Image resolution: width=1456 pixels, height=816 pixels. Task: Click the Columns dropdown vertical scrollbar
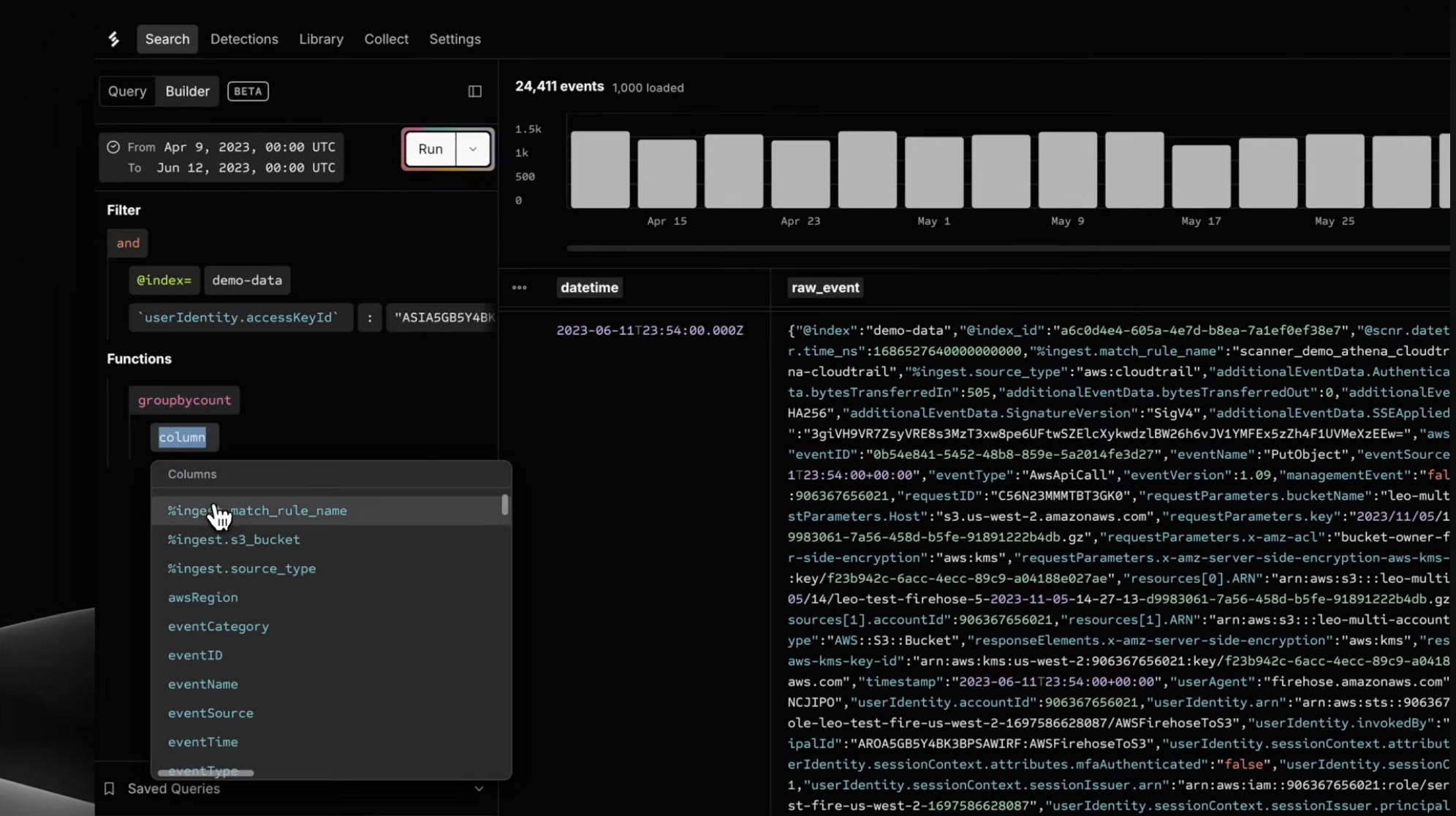pyautogui.click(x=505, y=505)
